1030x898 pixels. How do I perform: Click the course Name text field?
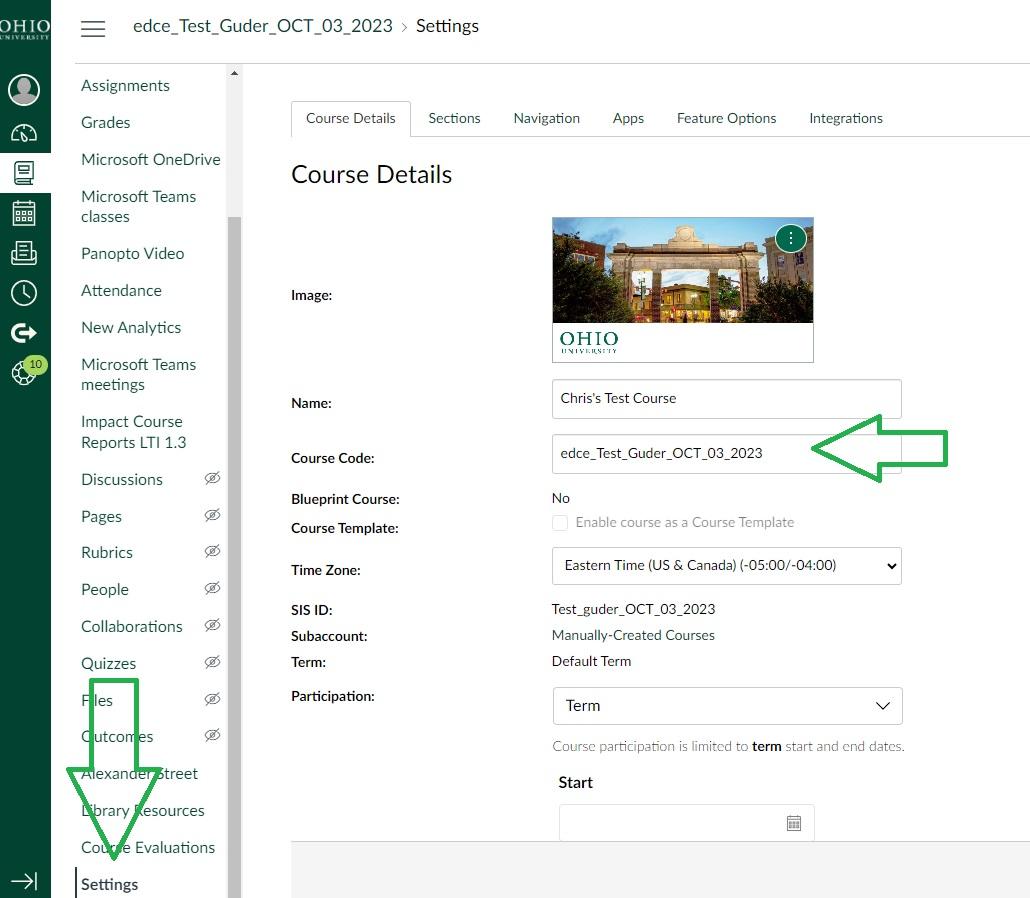726,398
